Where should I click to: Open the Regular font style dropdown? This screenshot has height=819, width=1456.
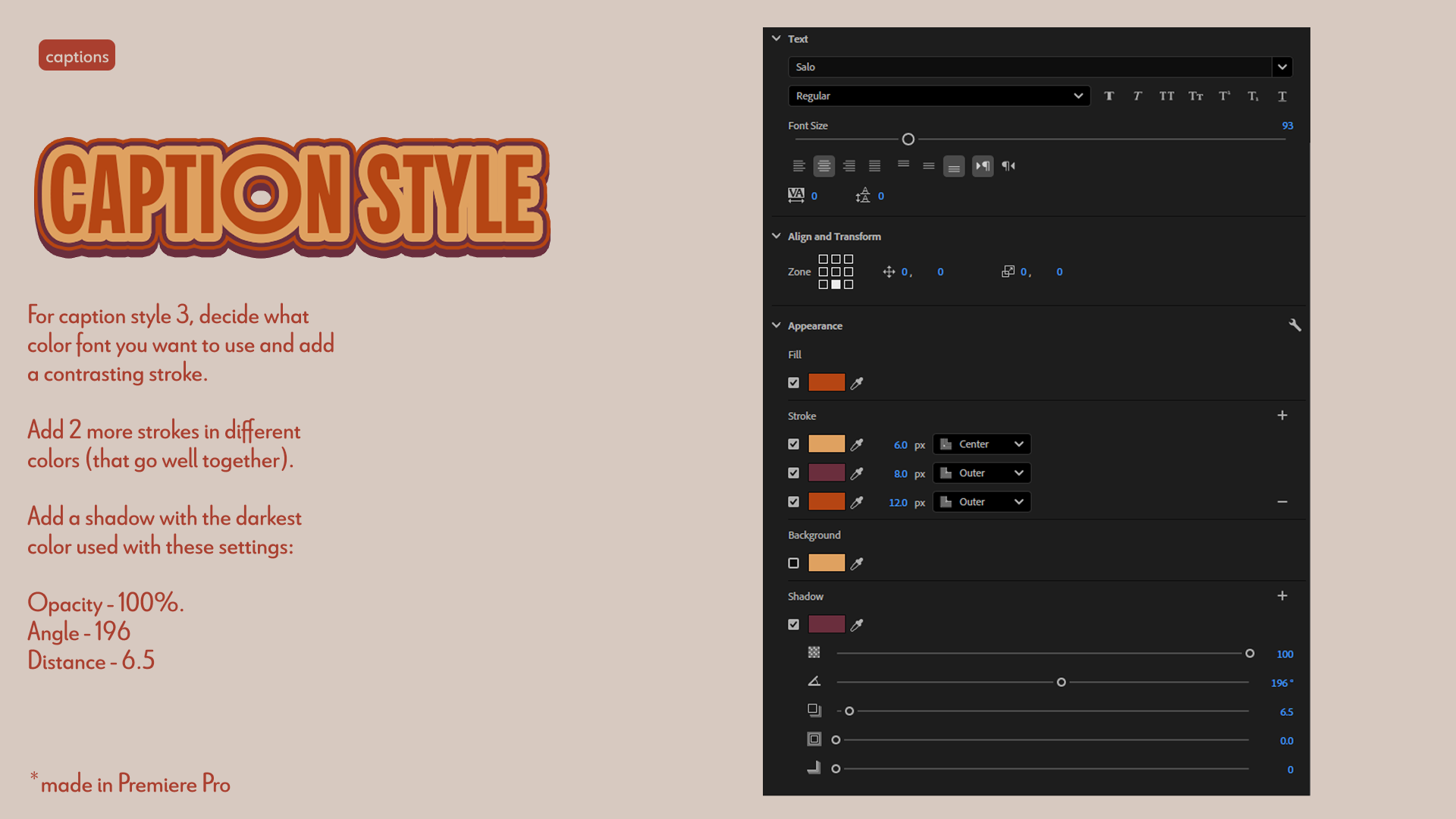point(939,96)
